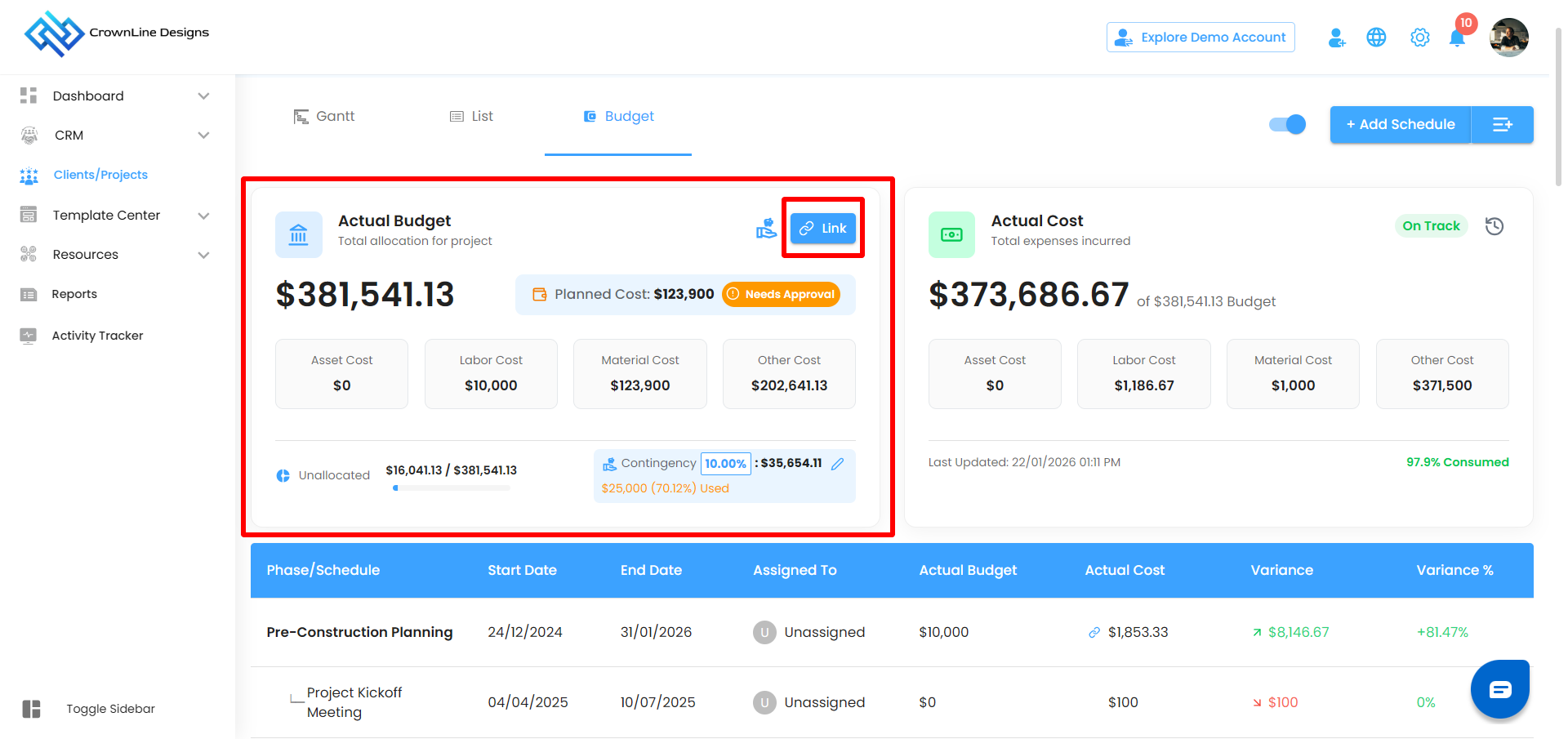Click the Toggle Sidebar layout icon
This screenshot has height=739, width=1568.
coord(32,709)
